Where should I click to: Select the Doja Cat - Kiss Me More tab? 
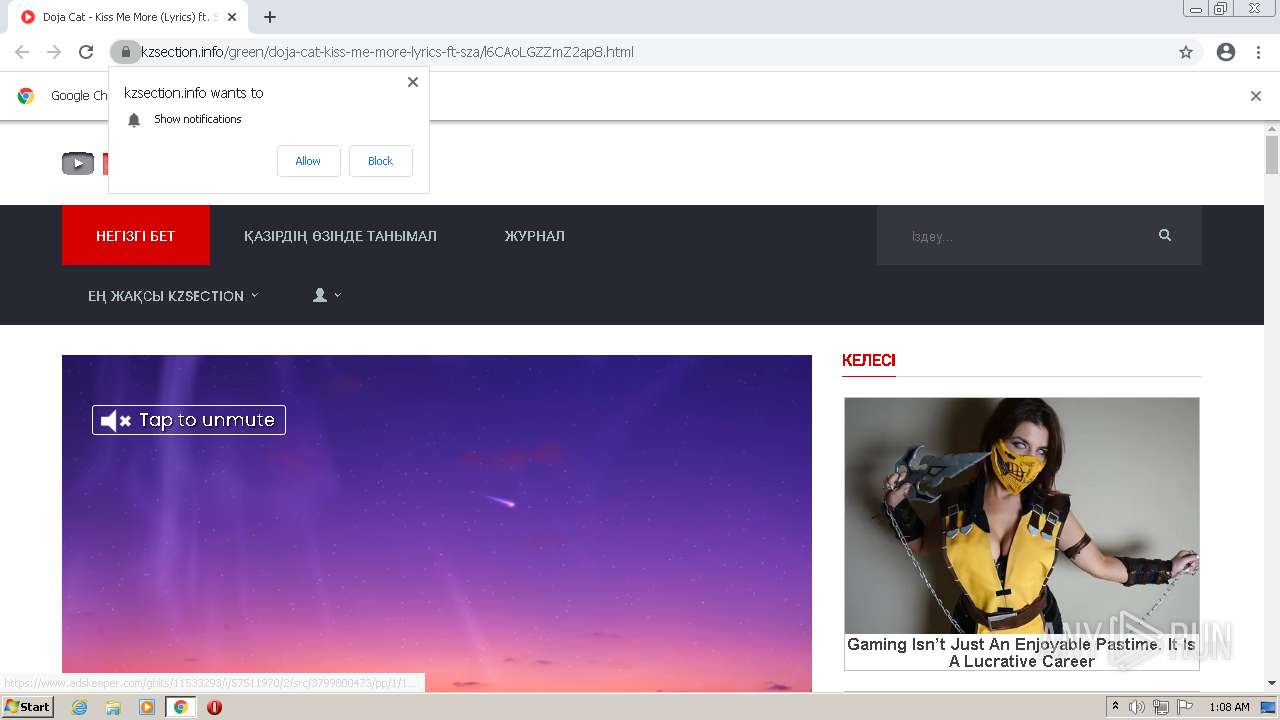[x=127, y=17]
